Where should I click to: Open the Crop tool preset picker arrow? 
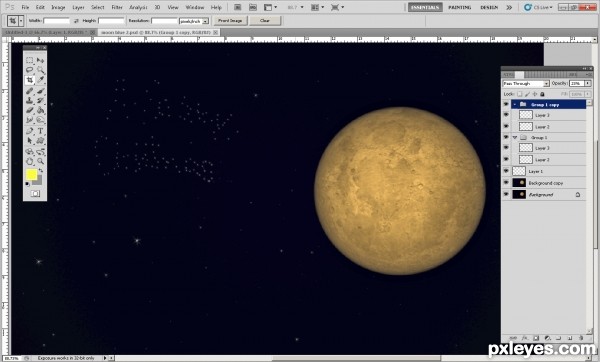click(21, 21)
